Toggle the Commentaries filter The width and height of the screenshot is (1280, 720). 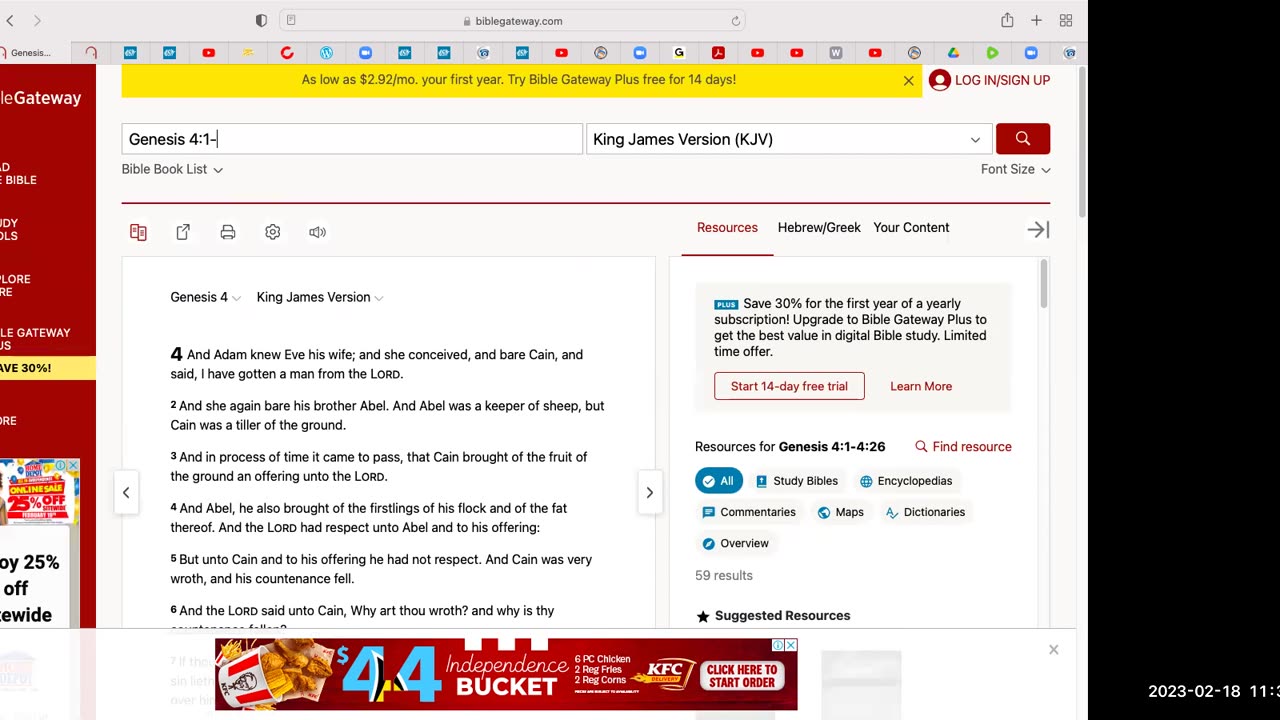[749, 512]
